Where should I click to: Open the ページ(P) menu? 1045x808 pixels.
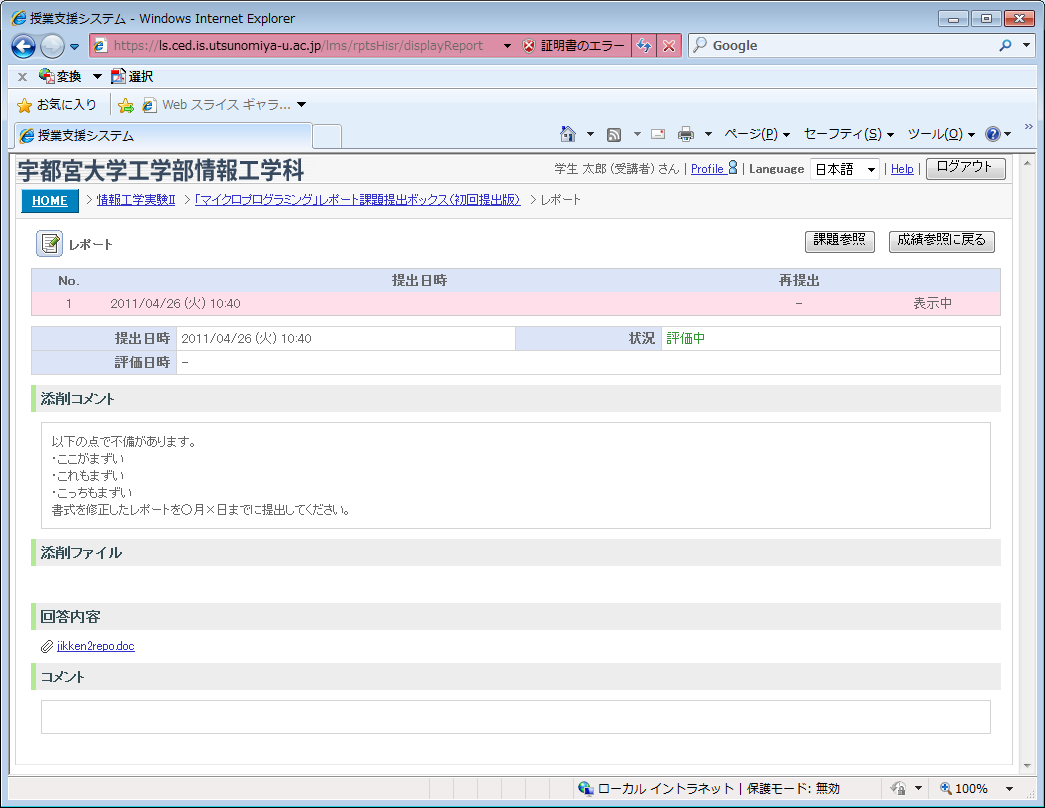(756, 134)
